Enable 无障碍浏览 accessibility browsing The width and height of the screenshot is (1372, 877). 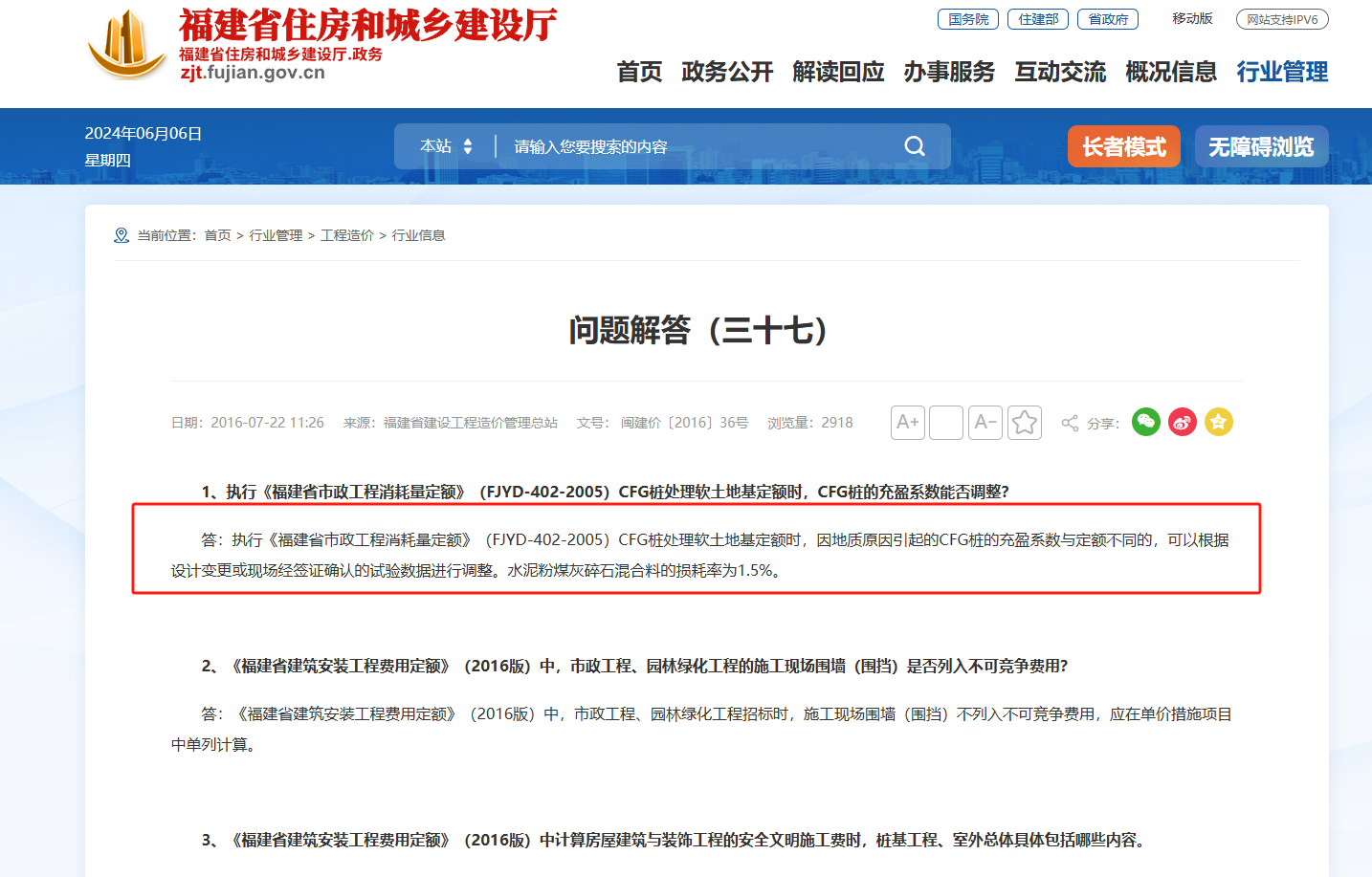point(1261,145)
